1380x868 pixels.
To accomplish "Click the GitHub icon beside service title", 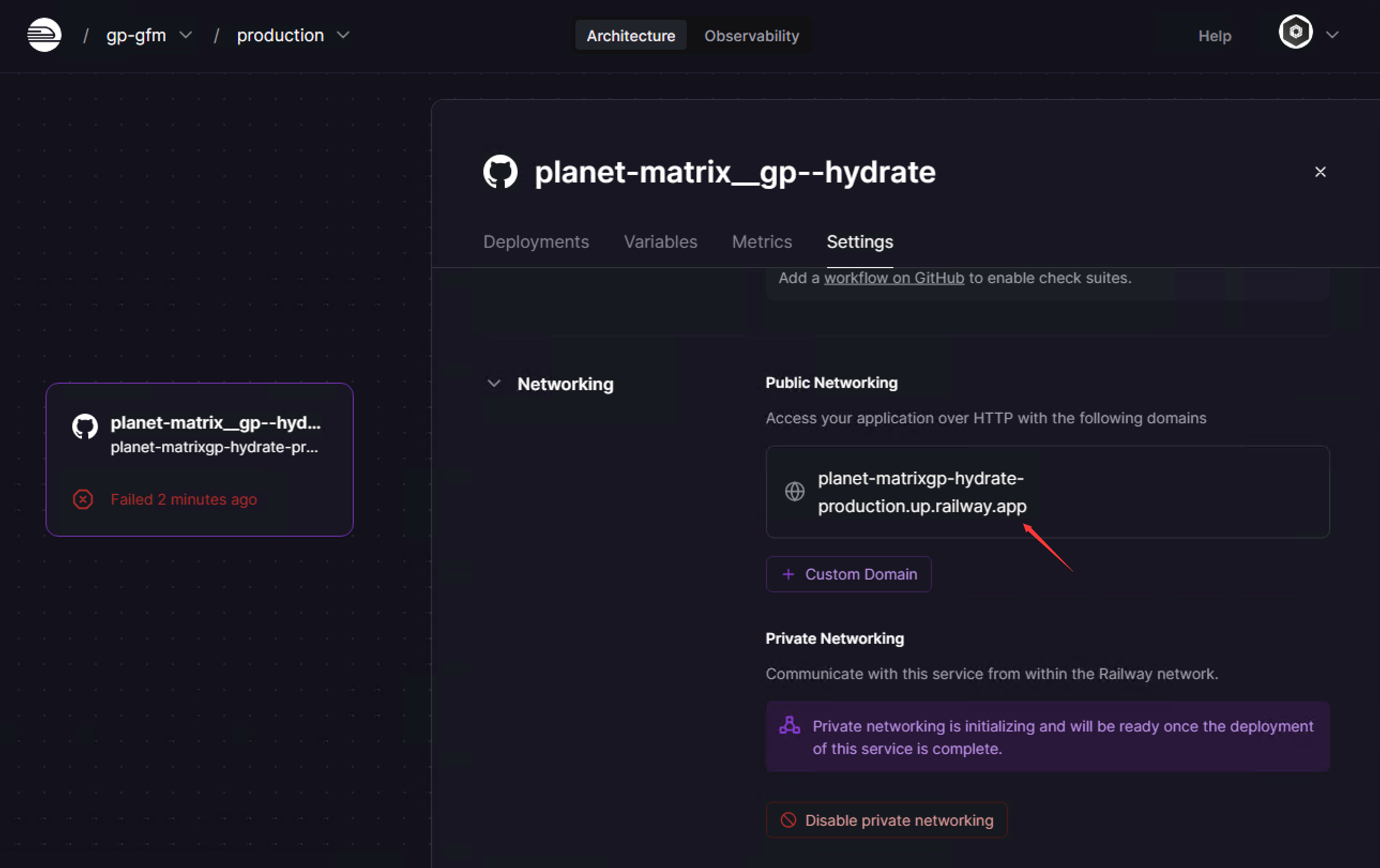I will (x=501, y=171).
